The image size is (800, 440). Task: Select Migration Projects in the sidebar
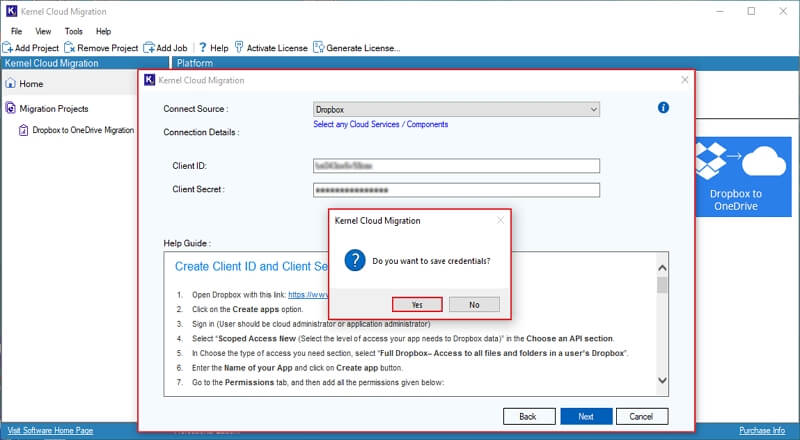[x=47, y=109]
